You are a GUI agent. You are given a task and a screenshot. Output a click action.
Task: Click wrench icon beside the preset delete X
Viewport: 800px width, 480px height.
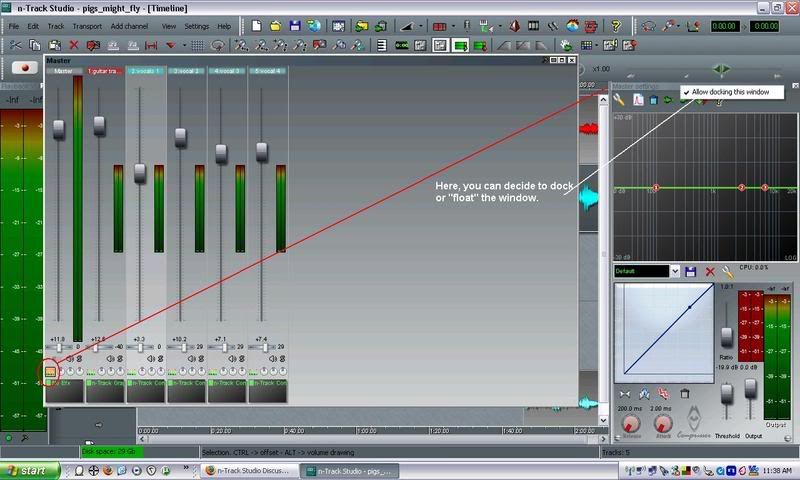click(x=727, y=271)
